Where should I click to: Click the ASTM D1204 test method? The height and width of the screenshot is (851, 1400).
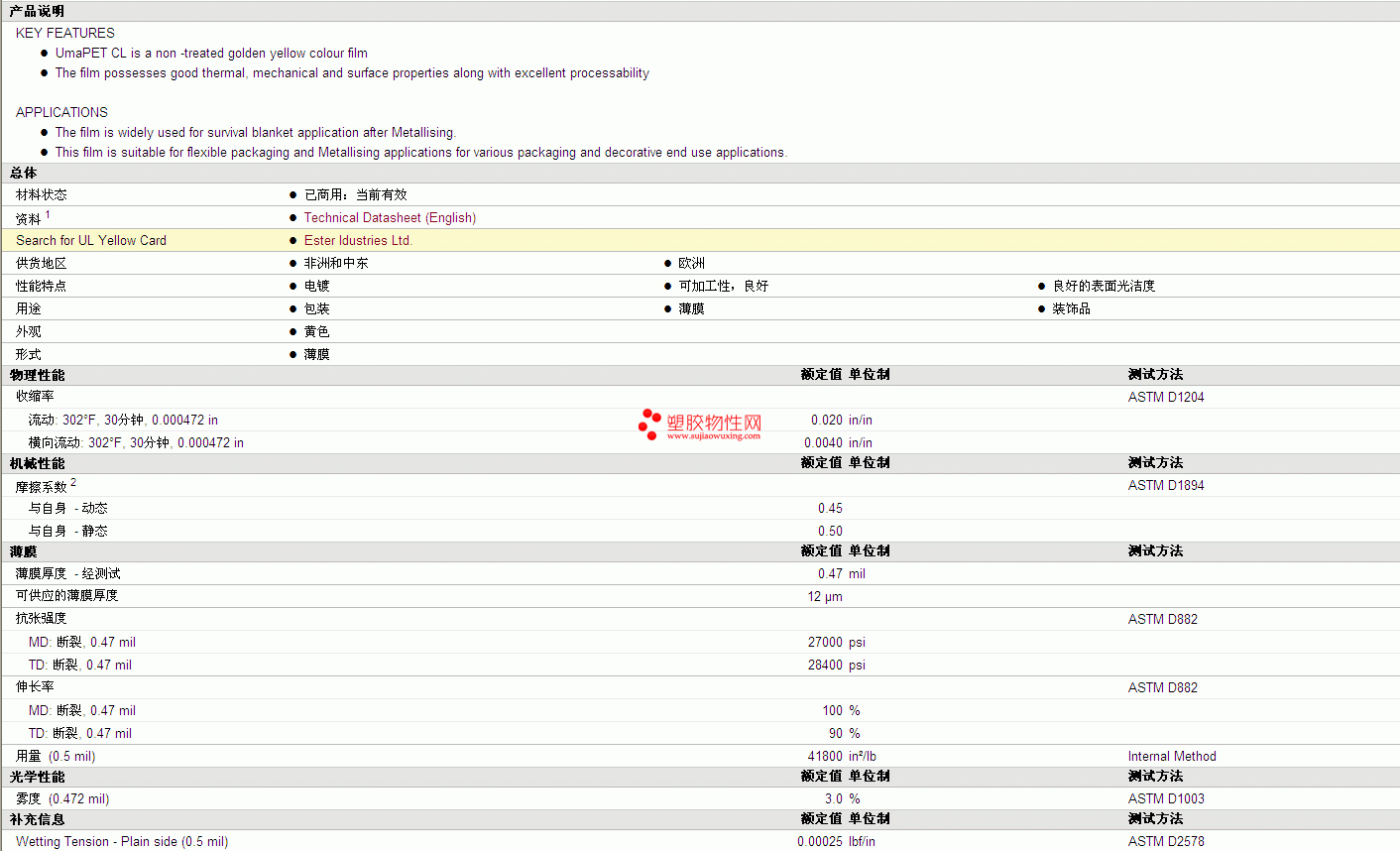point(1166,397)
